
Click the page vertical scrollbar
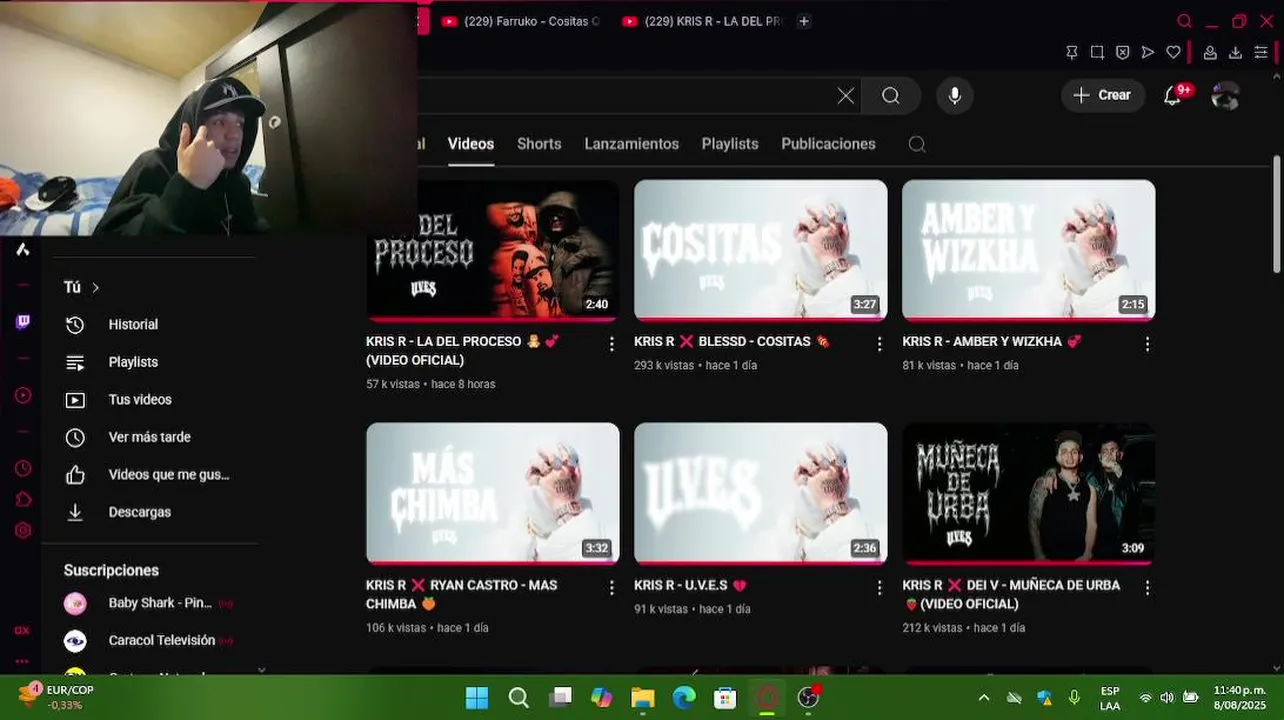click(1277, 214)
